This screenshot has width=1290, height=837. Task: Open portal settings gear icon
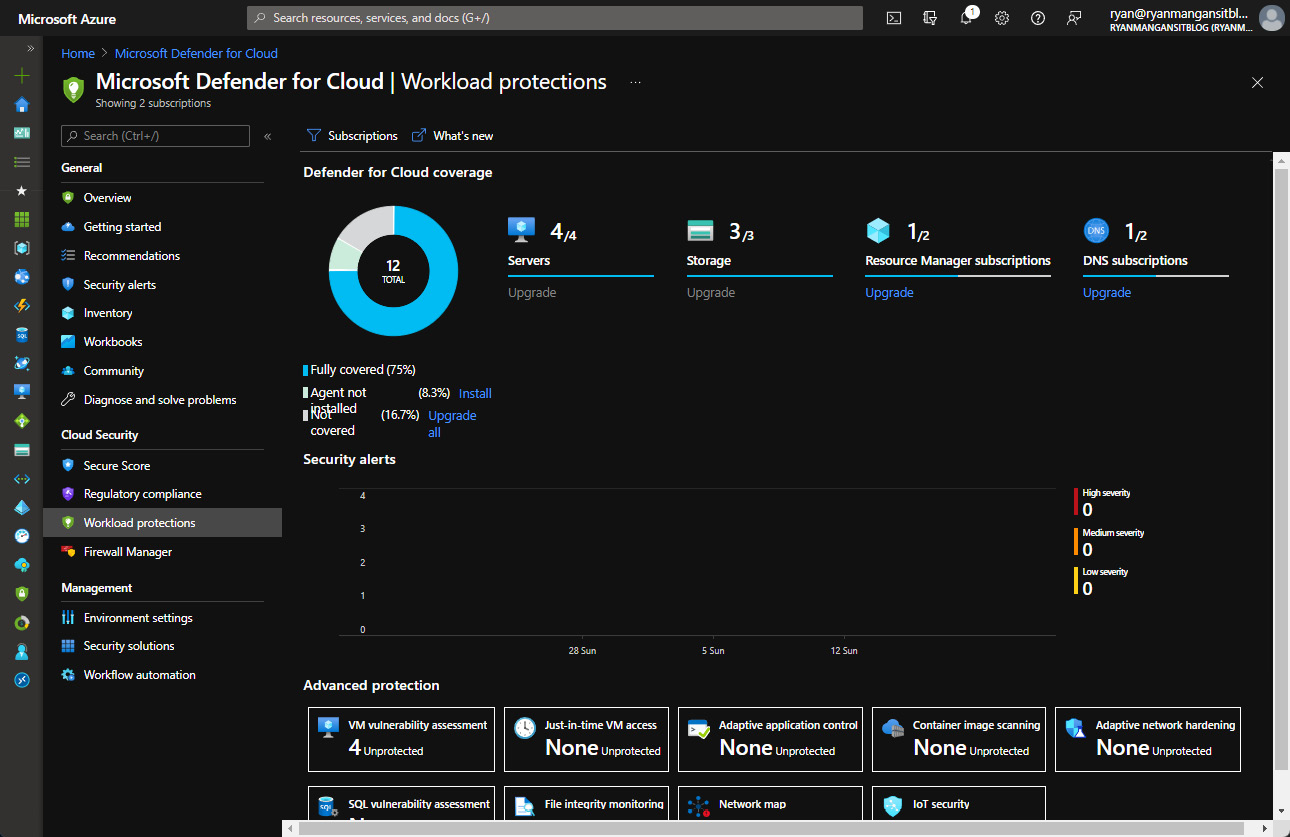[1002, 18]
